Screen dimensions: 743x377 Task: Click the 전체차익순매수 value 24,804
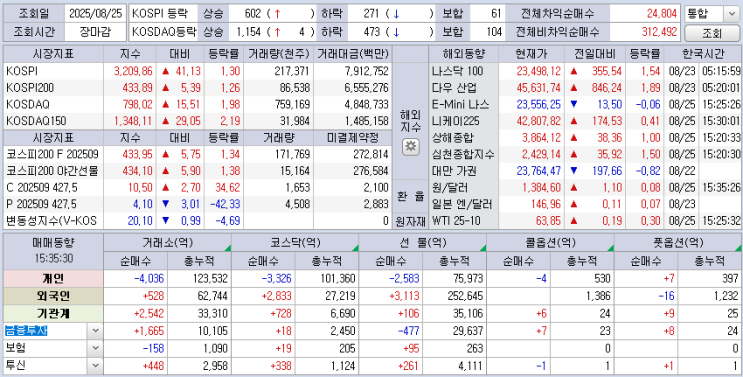pos(661,14)
